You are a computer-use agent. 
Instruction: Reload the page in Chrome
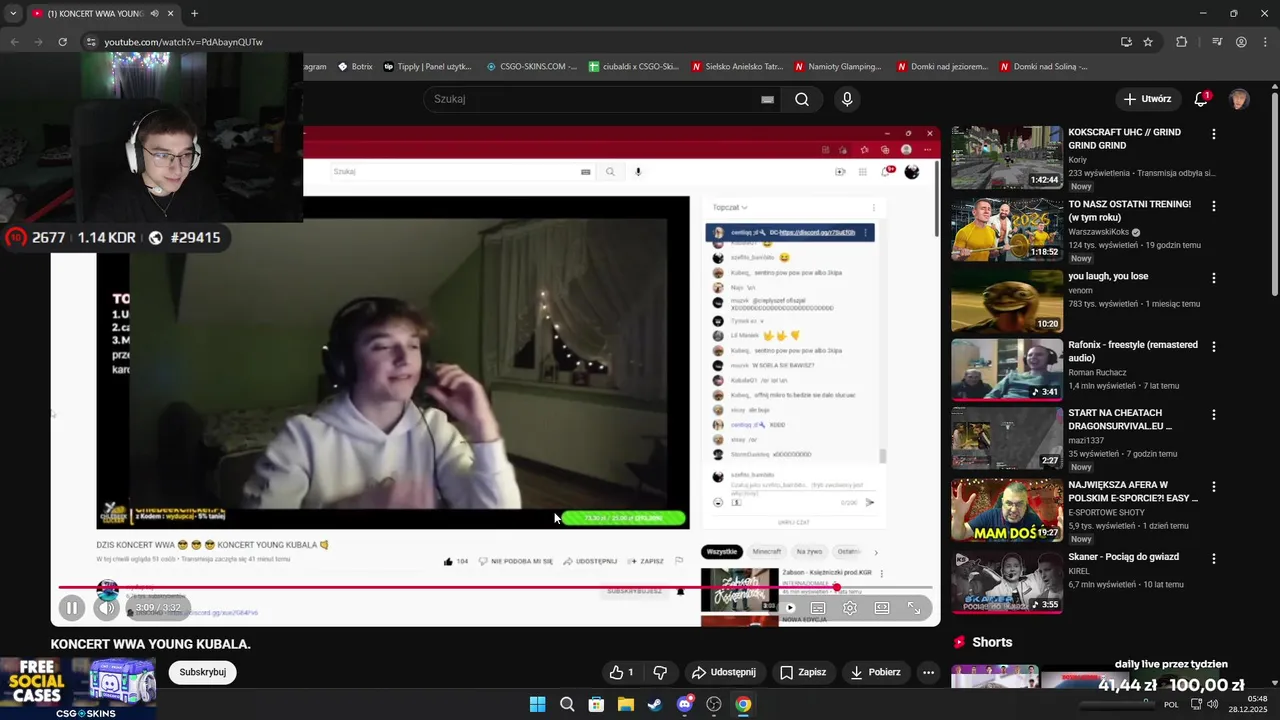(x=62, y=42)
